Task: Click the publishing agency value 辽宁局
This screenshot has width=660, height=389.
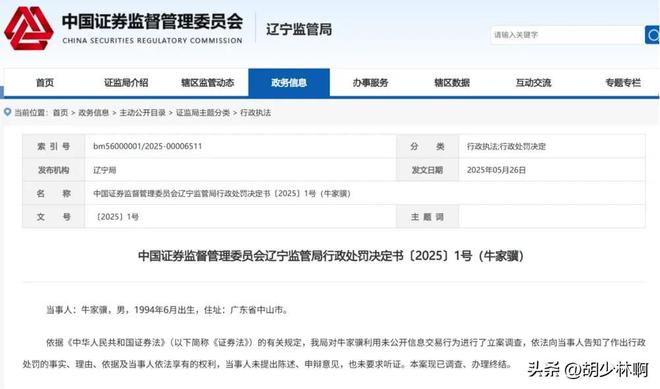Action: (105, 170)
